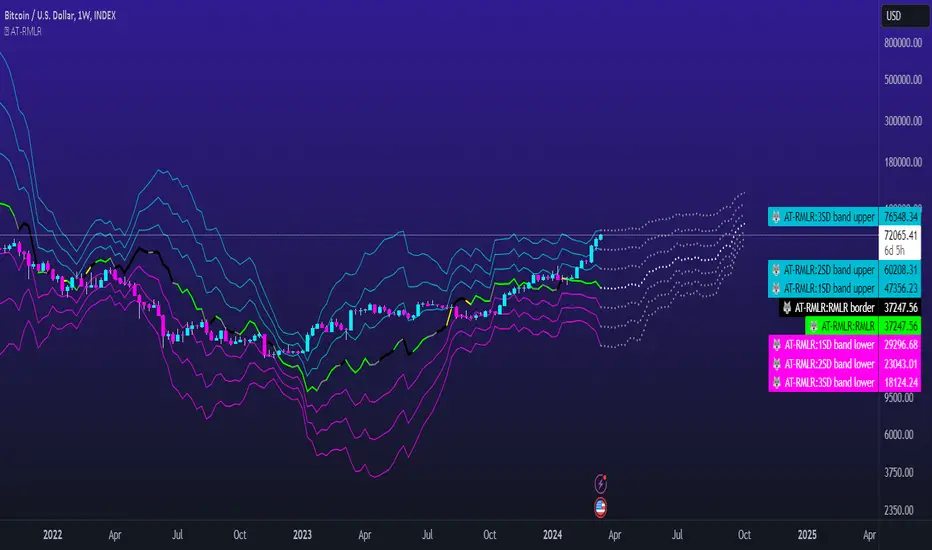Click the 300000.00 price axis label
Viewport: 932px width, 550px height.
coord(903,121)
